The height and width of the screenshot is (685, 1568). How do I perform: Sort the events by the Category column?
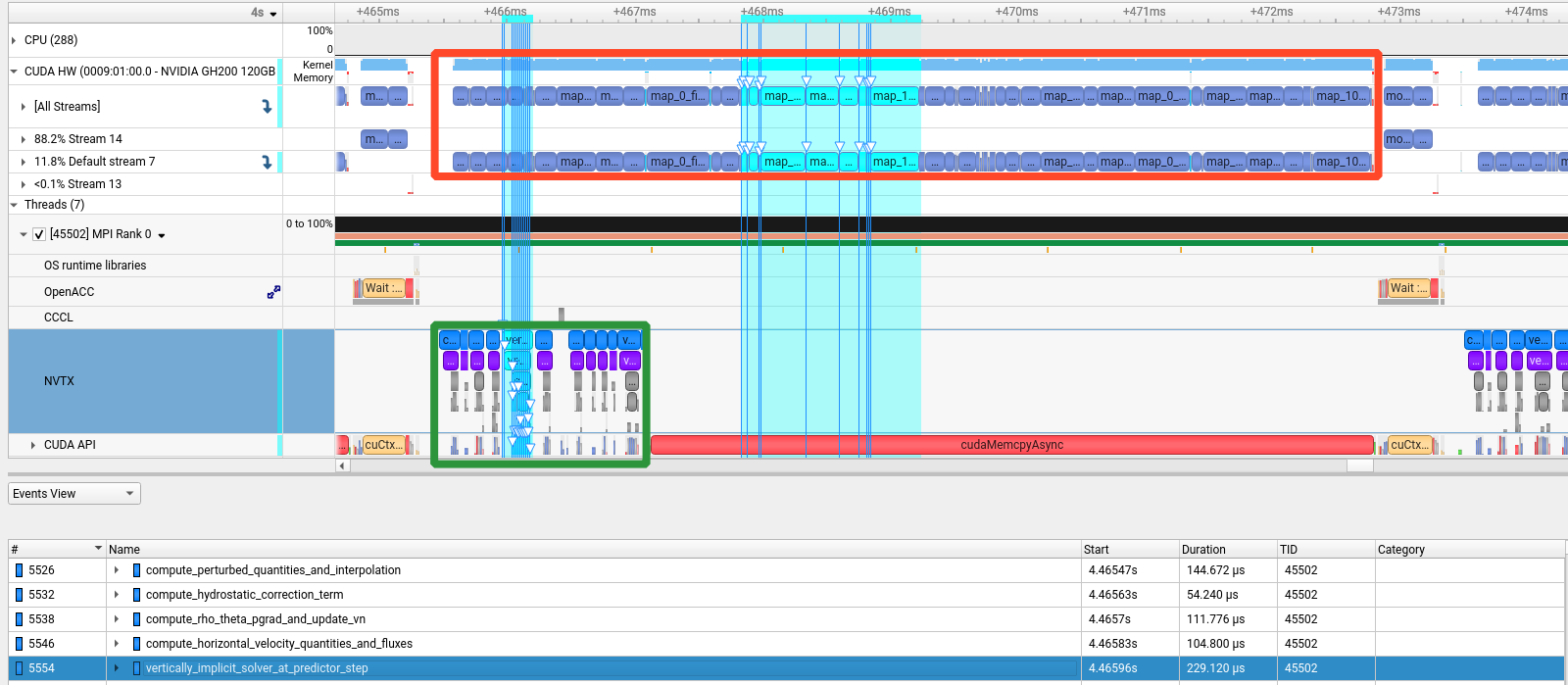coord(1470,550)
